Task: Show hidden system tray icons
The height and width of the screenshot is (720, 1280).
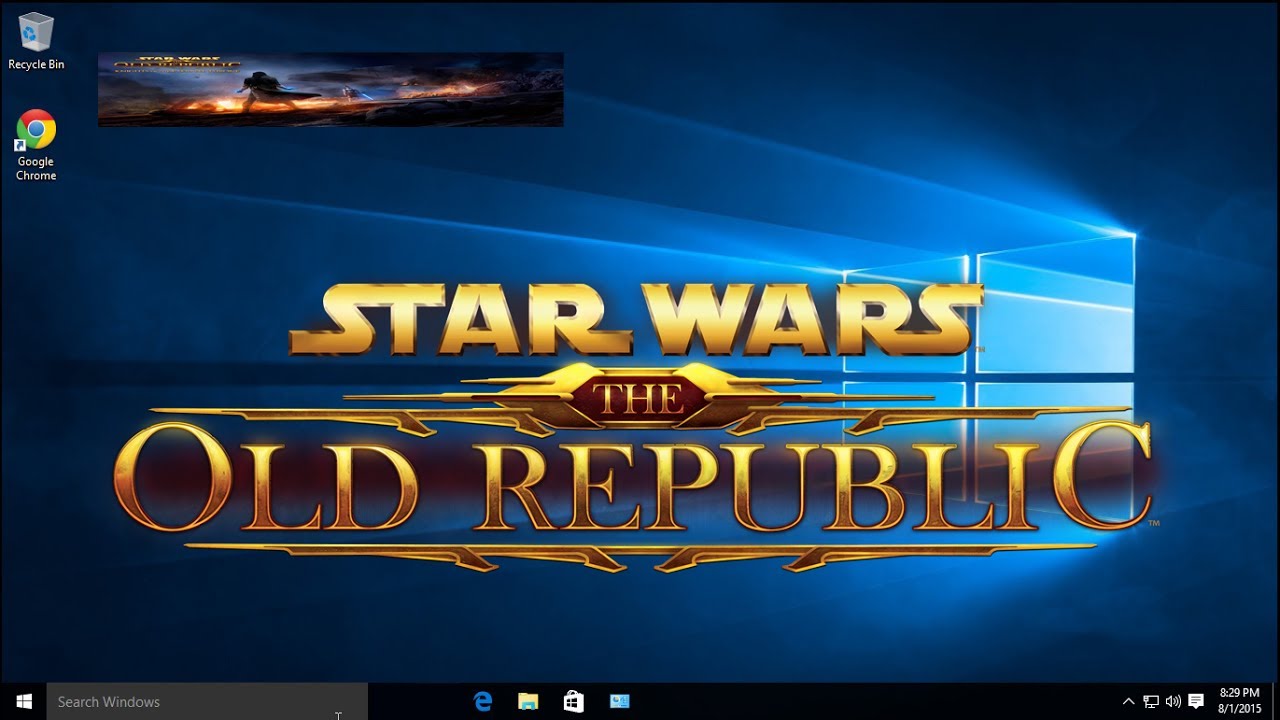Action: (1129, 701)
